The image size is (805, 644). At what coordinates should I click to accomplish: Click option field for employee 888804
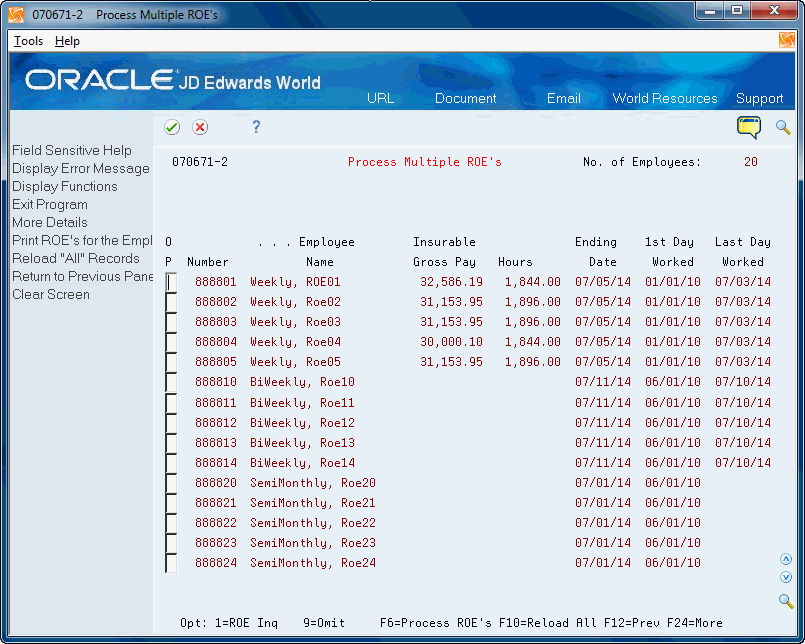tap(171, 342)
